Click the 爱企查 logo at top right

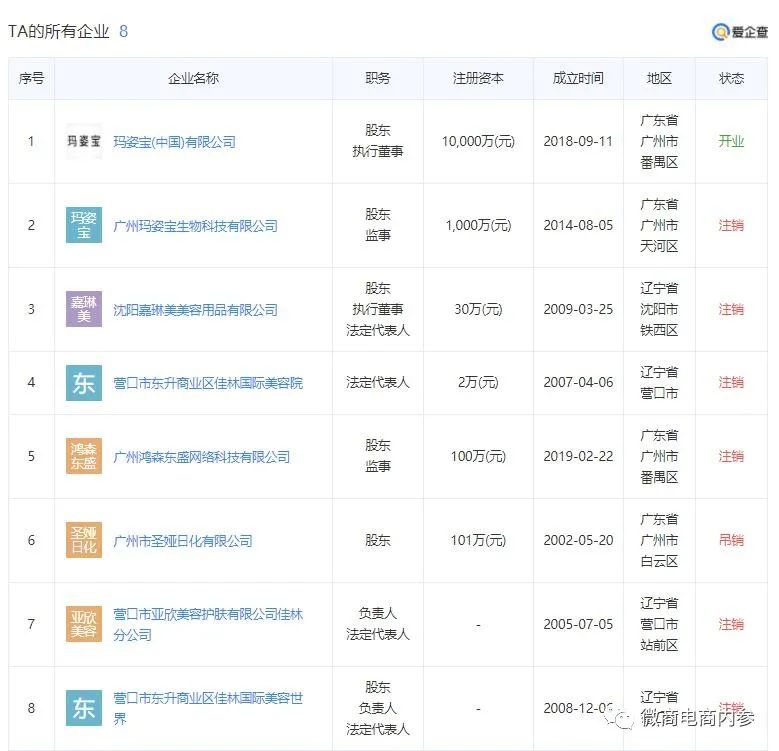tap(740, 32)
